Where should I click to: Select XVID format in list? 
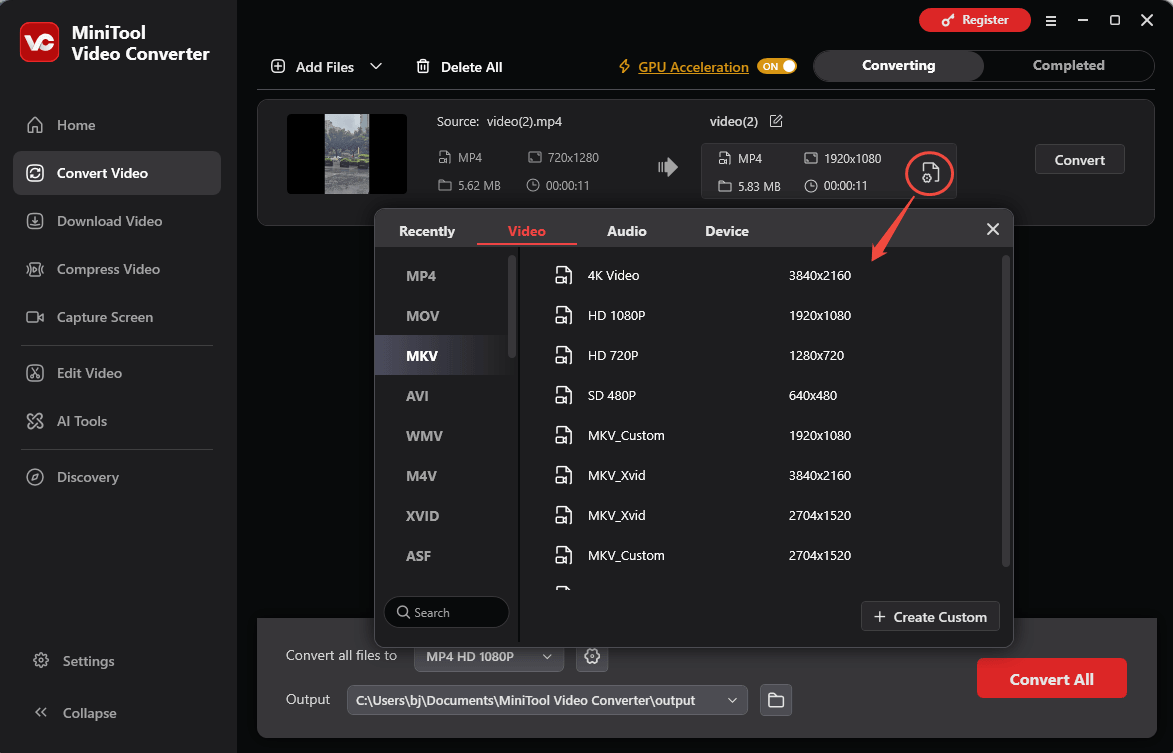click(441, 516)
